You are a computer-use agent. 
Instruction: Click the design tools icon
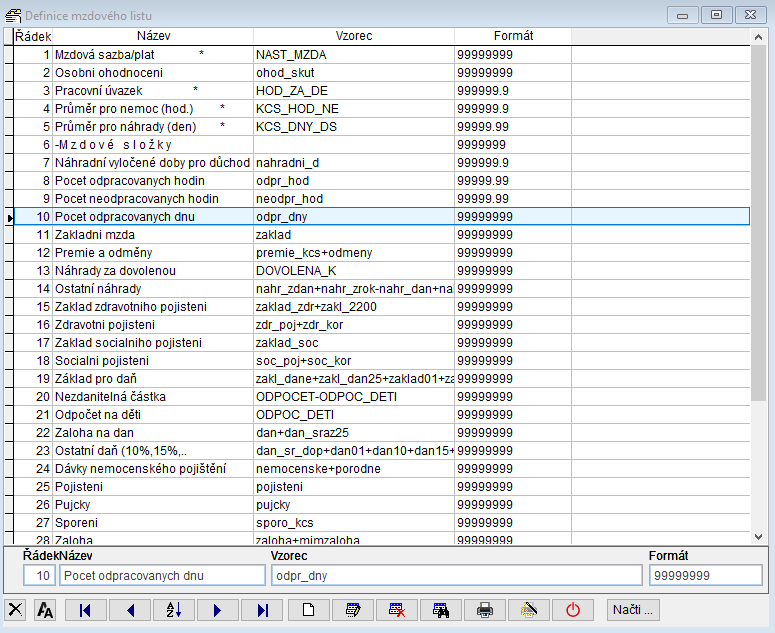point(529,610)
